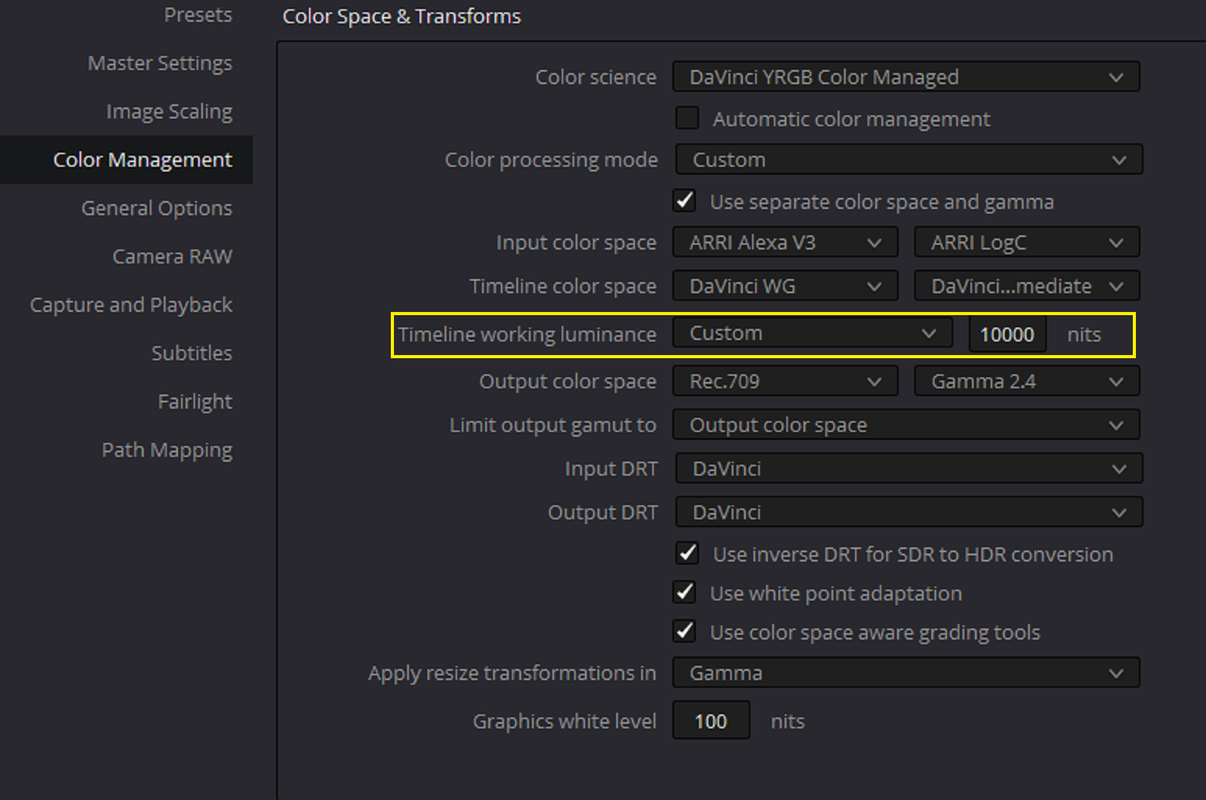Open the Color processing mode dropdown
Image resolution: width=1206 pixels, height=800 pixels.
click(909, 160)
